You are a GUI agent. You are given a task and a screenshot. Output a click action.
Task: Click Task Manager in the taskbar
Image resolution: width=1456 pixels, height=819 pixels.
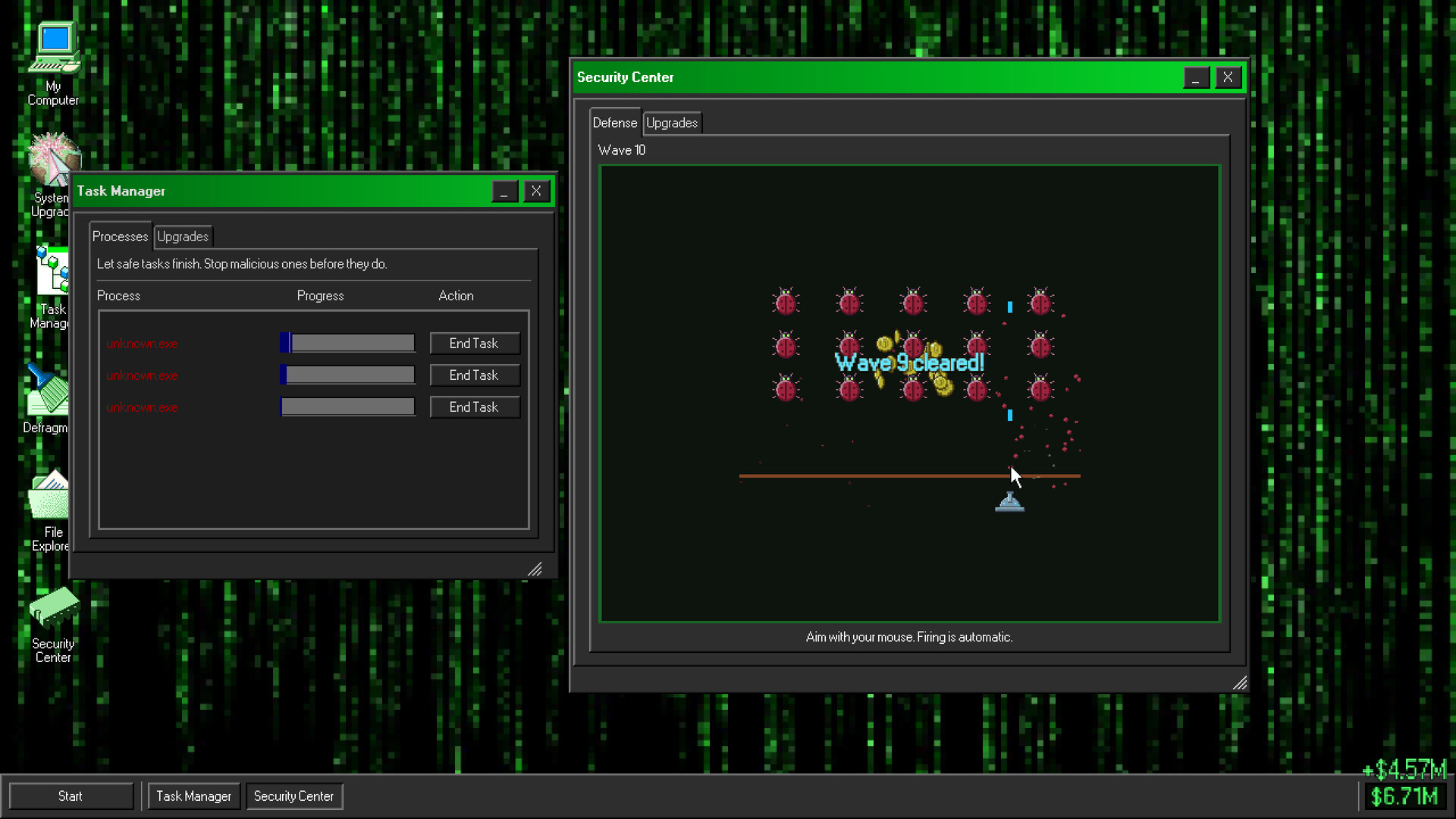[x=194, y=796]
